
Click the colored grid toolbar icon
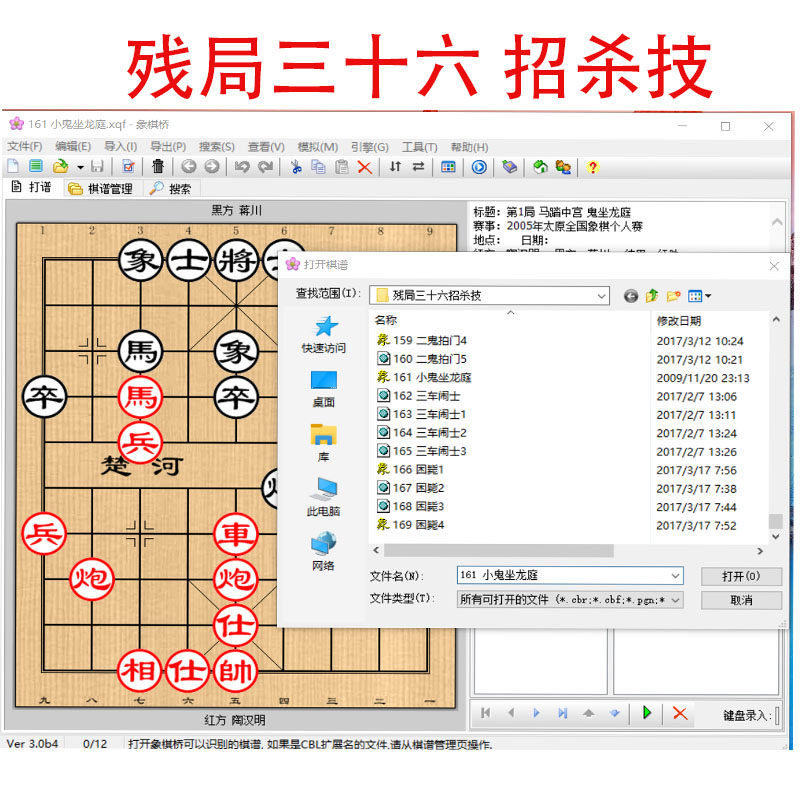click(448, 167)
